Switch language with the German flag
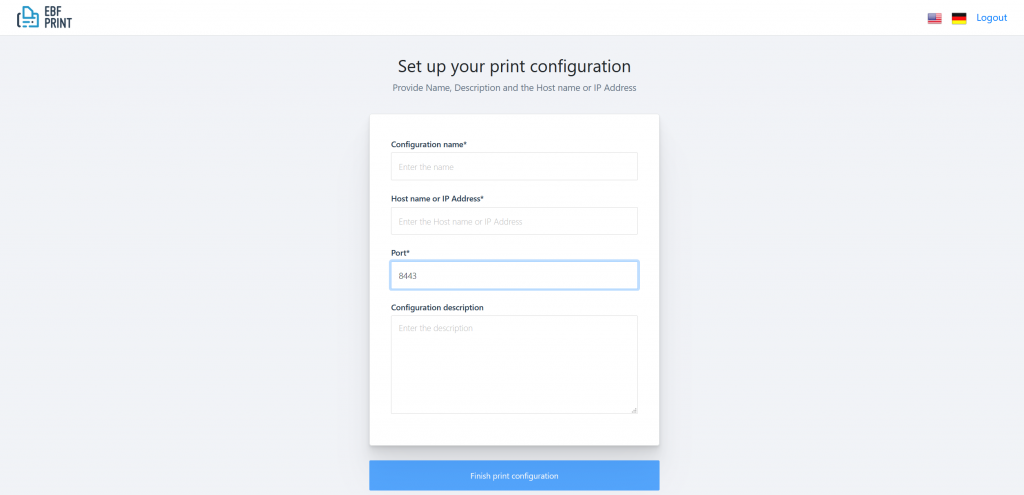This screenshot has width=1024, height=495. tap(959, 18)
